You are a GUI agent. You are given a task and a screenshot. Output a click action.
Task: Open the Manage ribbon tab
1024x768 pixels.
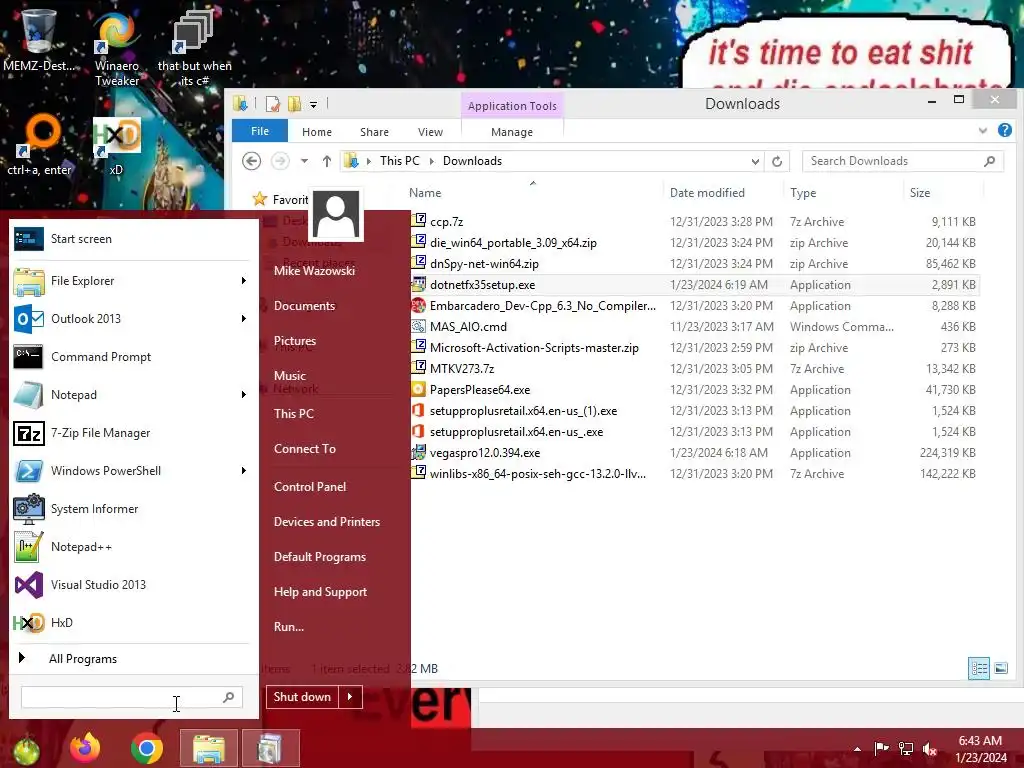(512, 132)
